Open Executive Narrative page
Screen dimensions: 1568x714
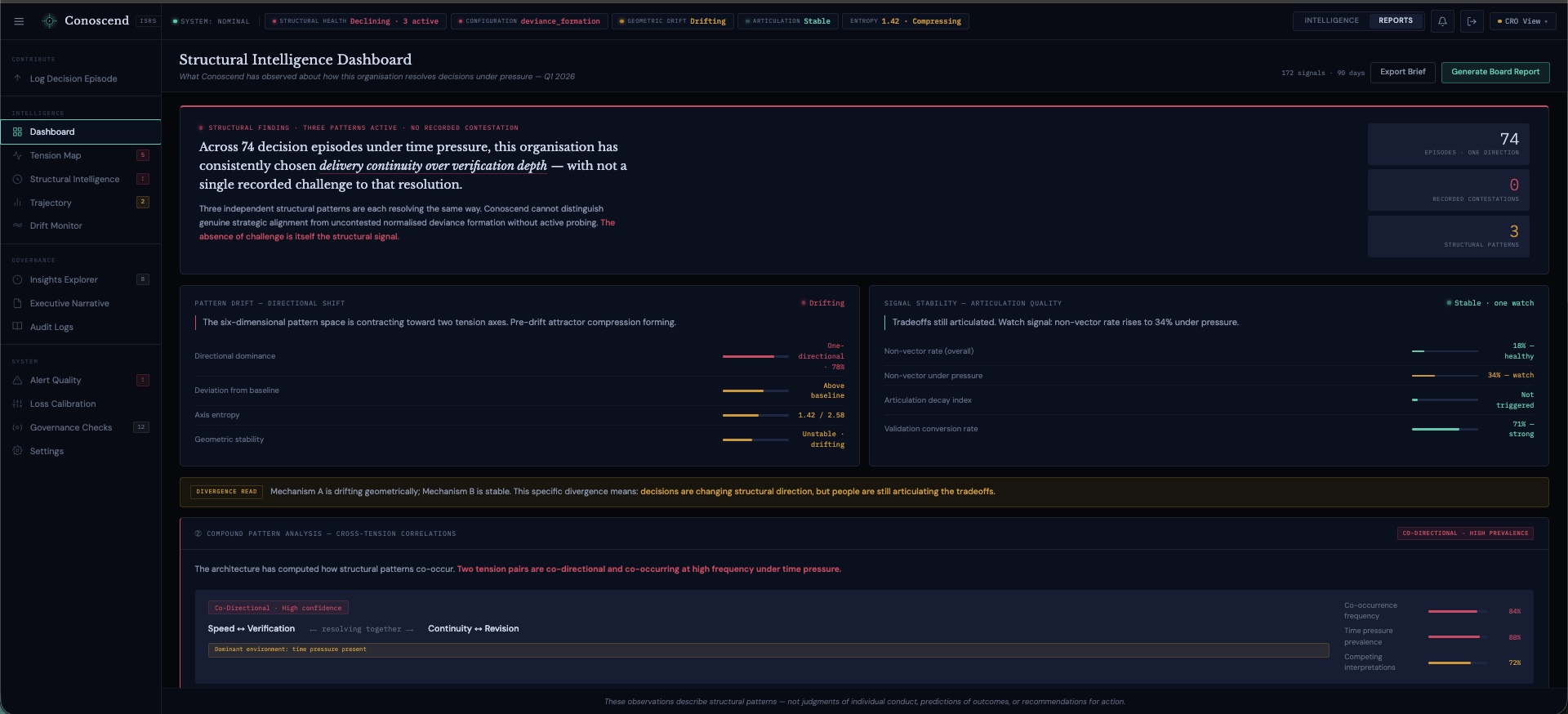81,303
